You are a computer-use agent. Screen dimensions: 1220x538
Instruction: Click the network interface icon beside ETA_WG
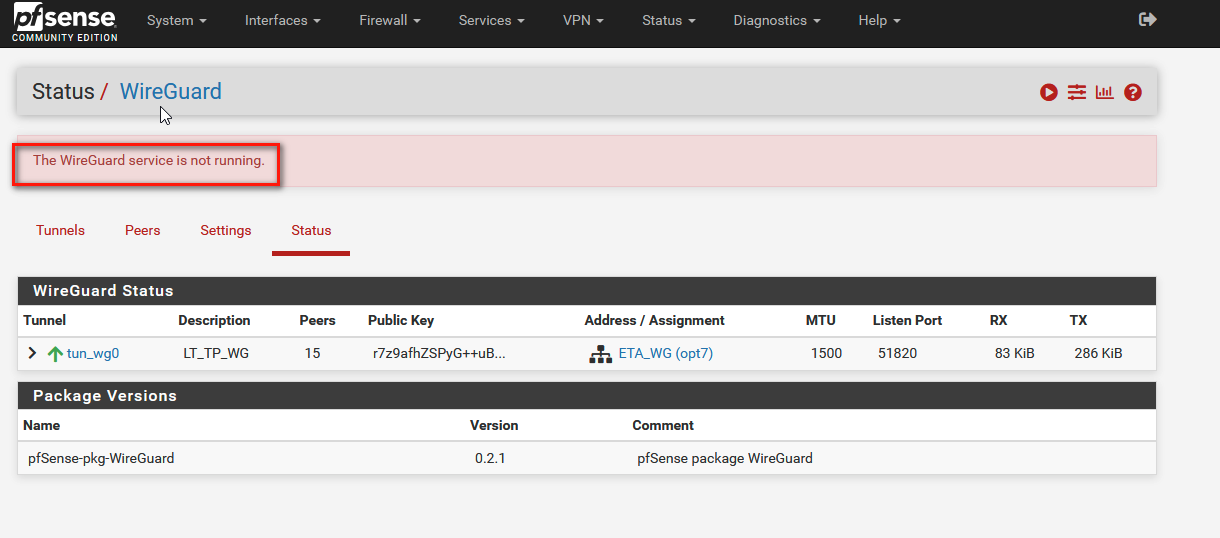[600, 354]
